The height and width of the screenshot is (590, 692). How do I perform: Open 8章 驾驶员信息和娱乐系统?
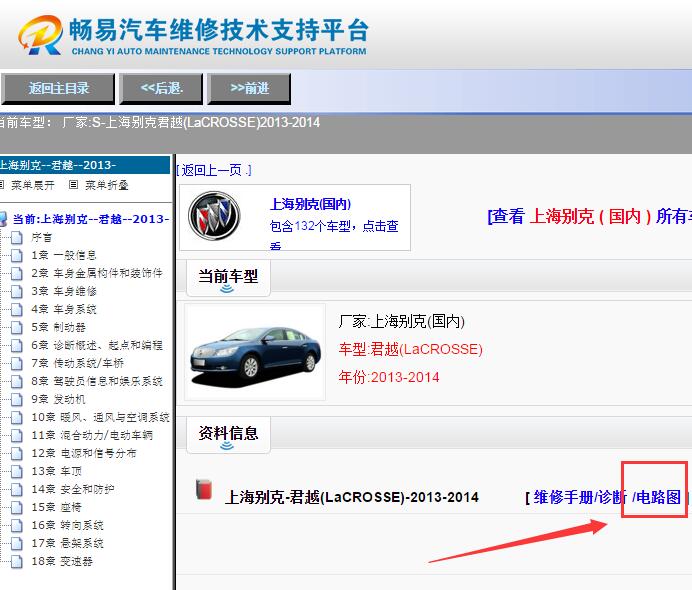point(97,381)
